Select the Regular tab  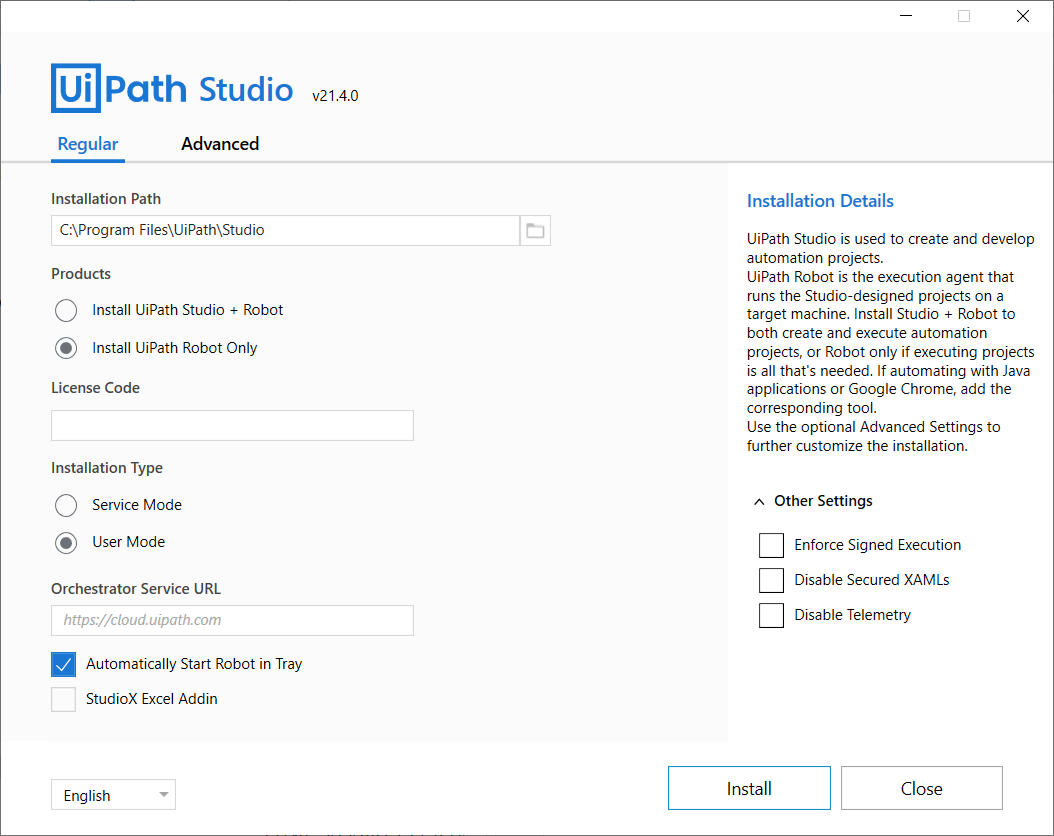(x=87, y=144)
